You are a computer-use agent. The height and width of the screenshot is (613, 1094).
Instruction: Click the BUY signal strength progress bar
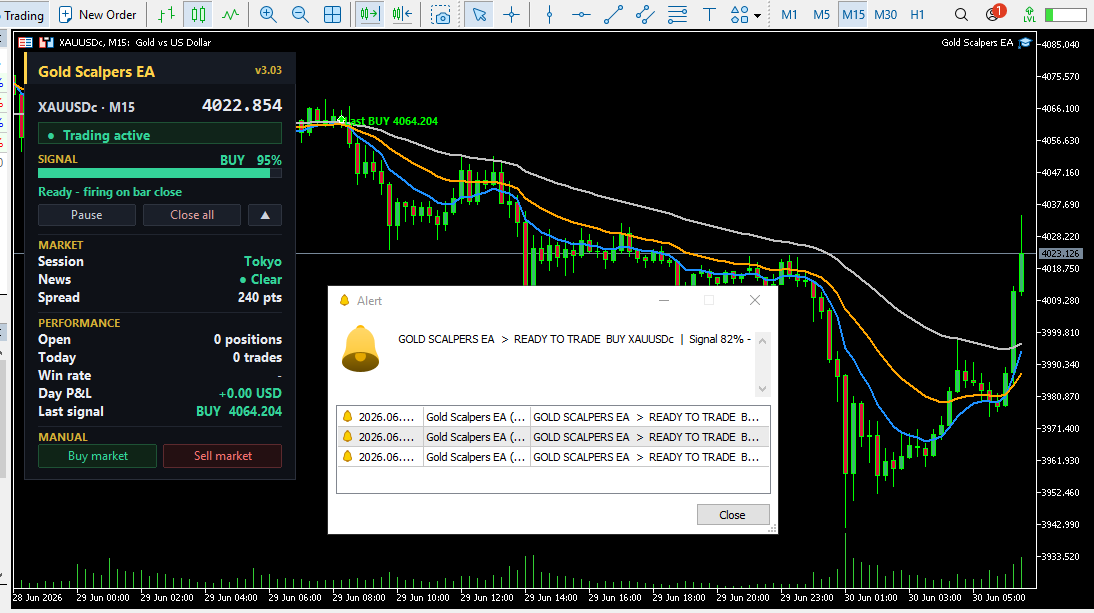160,173
